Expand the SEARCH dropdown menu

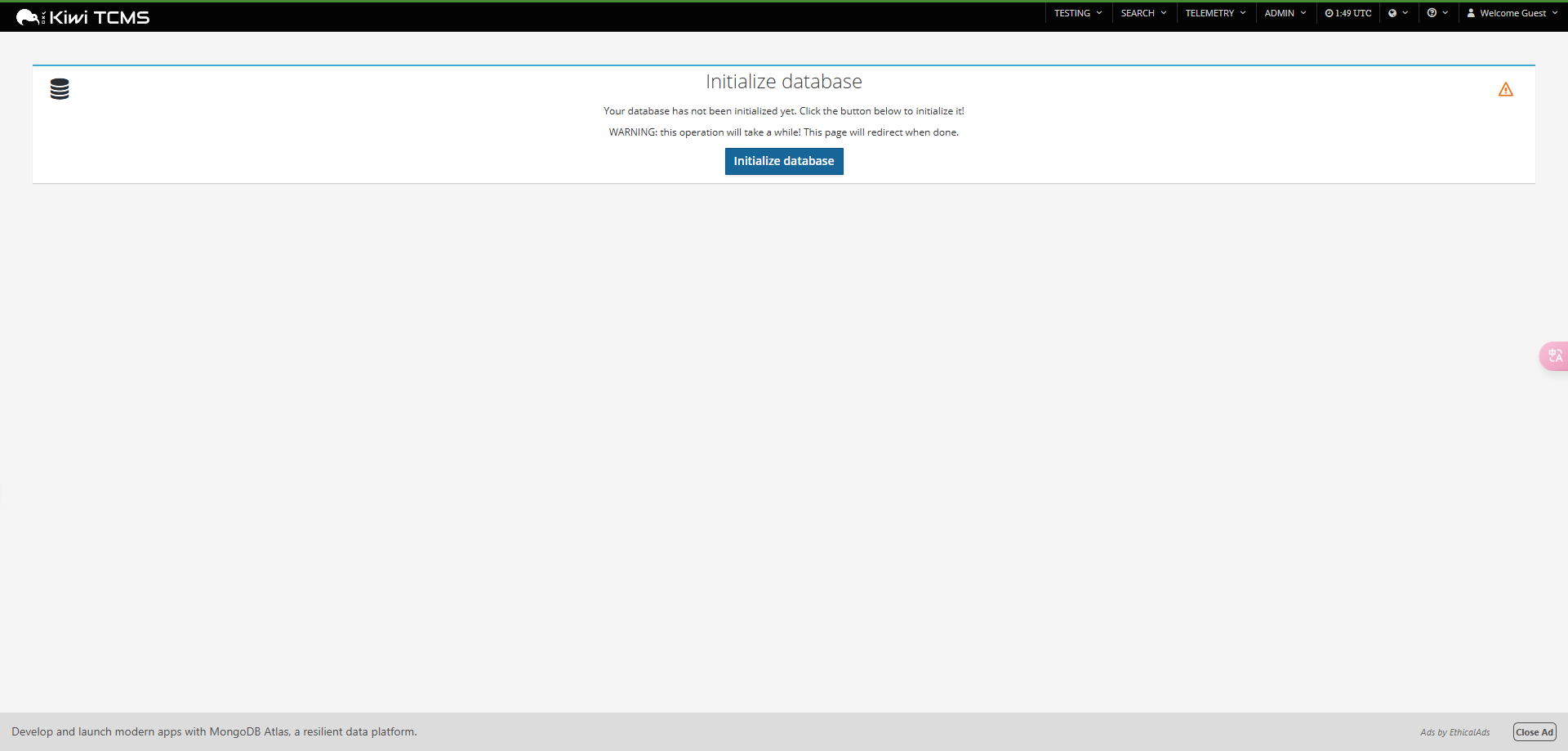[x=1143, y=13]
